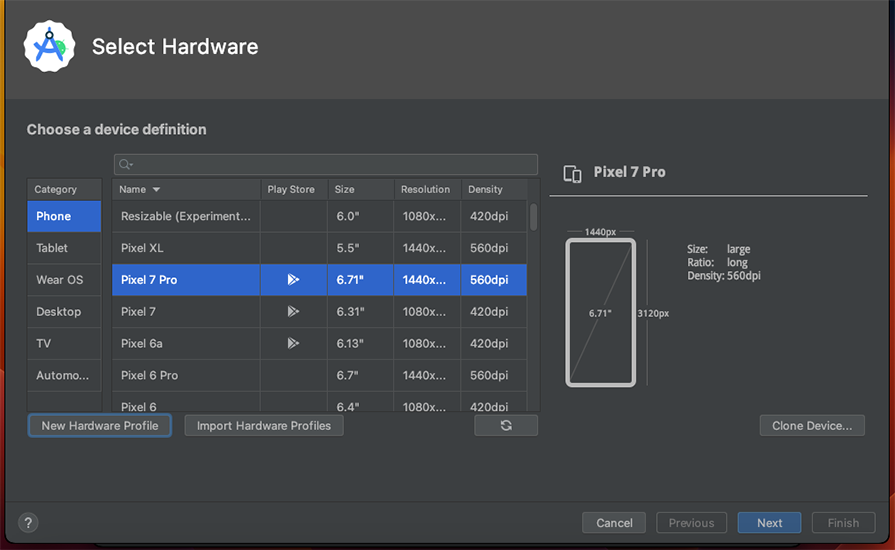Click the Cancel button
Image resolution: width=895 pixels, height=550 pixels.
click(x=614, y=523)
